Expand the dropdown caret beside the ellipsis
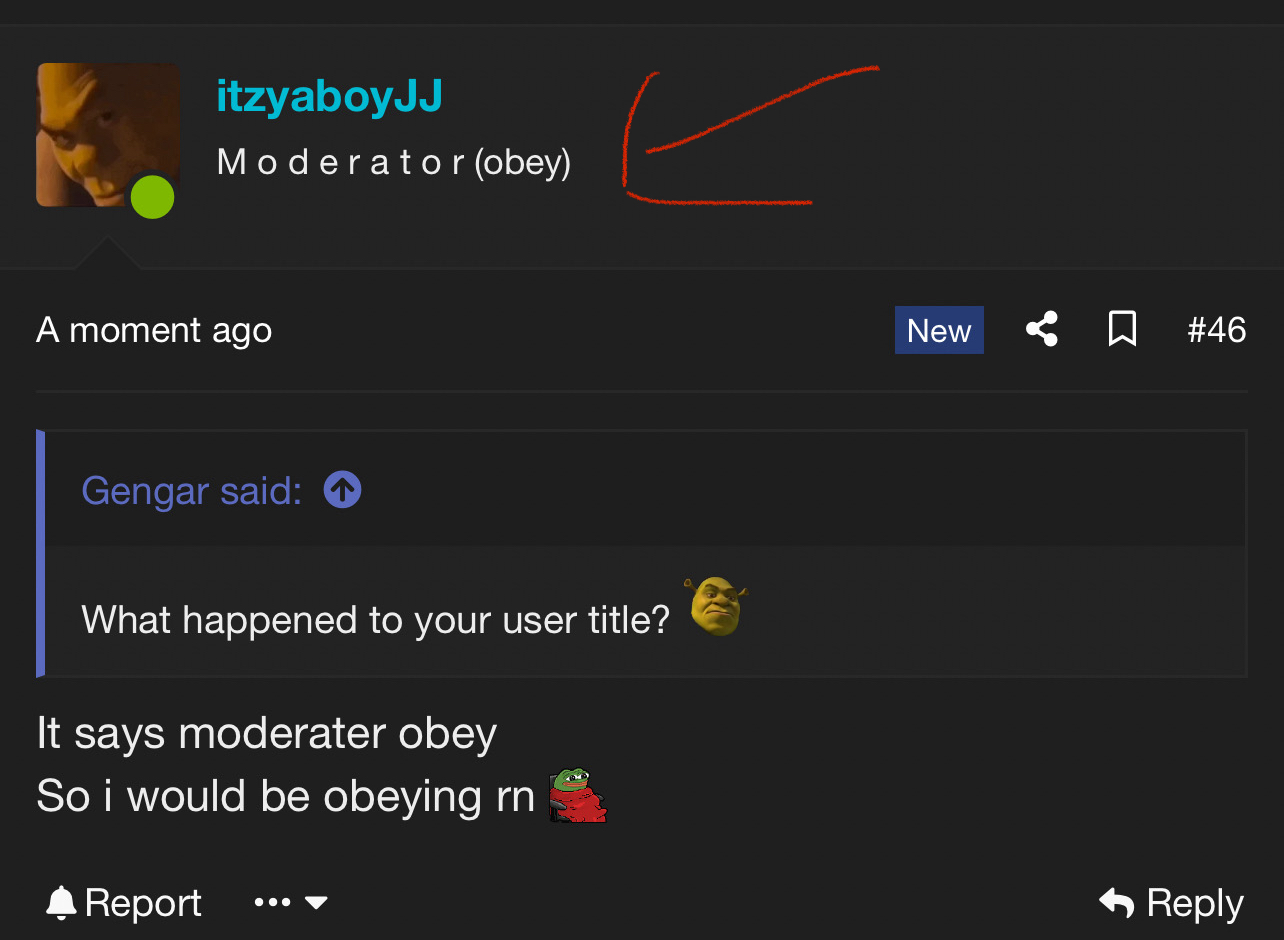 pyautogui.click(x=316, y=903)
